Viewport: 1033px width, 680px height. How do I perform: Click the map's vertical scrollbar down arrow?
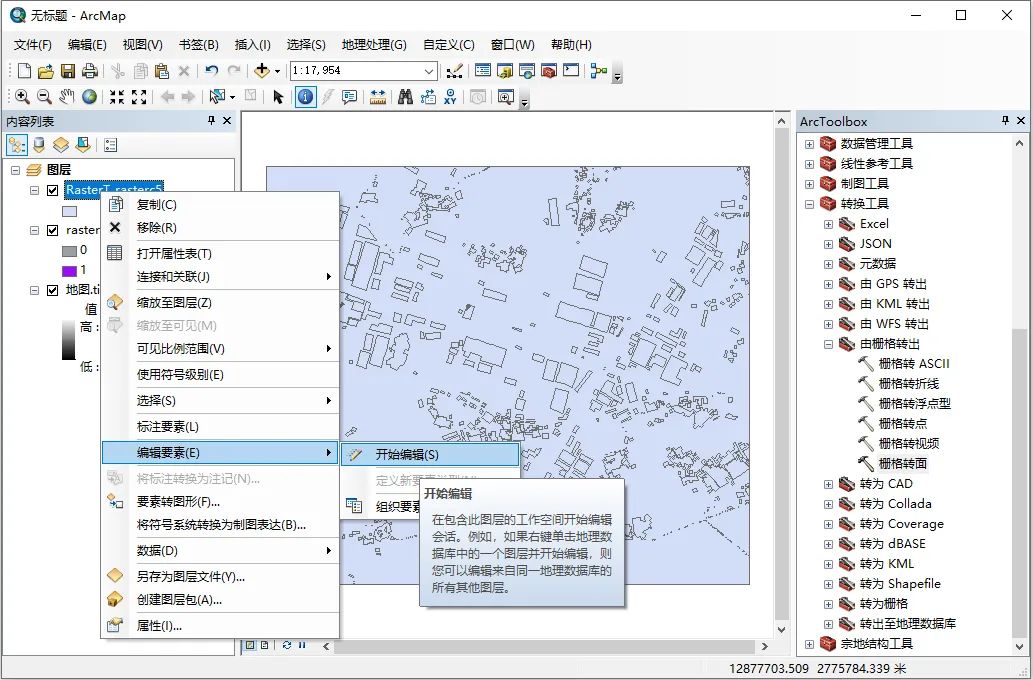(x=781, y=629)
